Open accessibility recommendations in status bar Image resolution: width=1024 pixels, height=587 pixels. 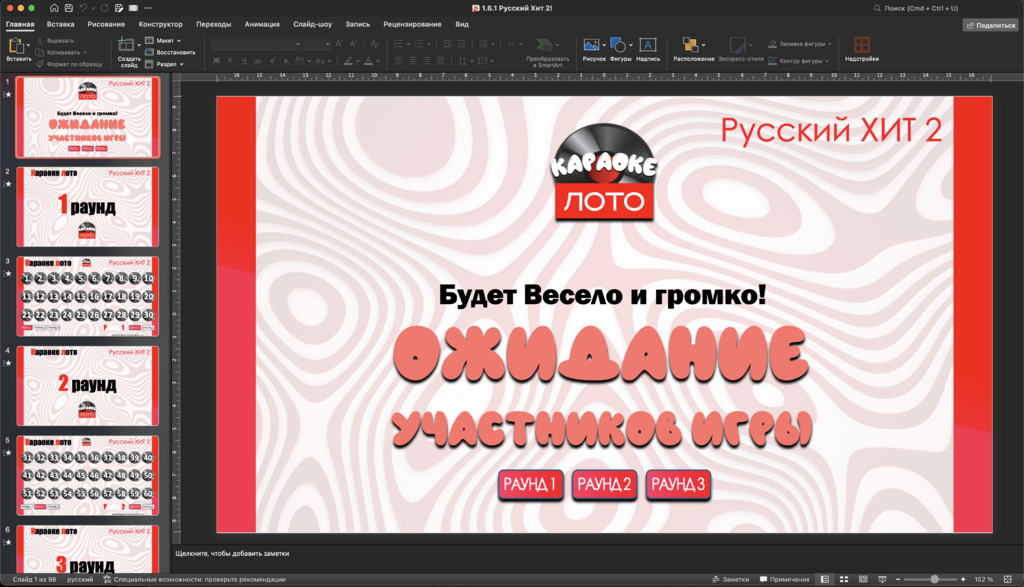(194, 579)
